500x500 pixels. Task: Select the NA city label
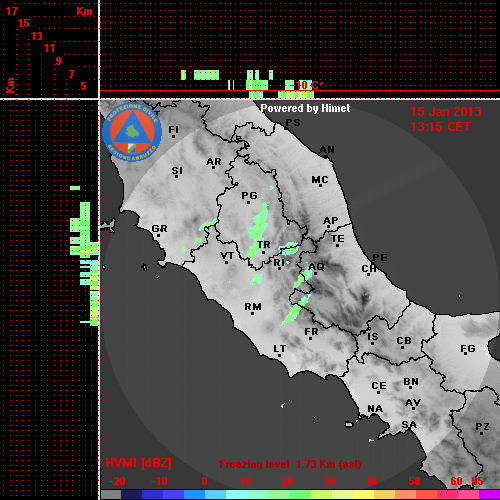(375, 409)
